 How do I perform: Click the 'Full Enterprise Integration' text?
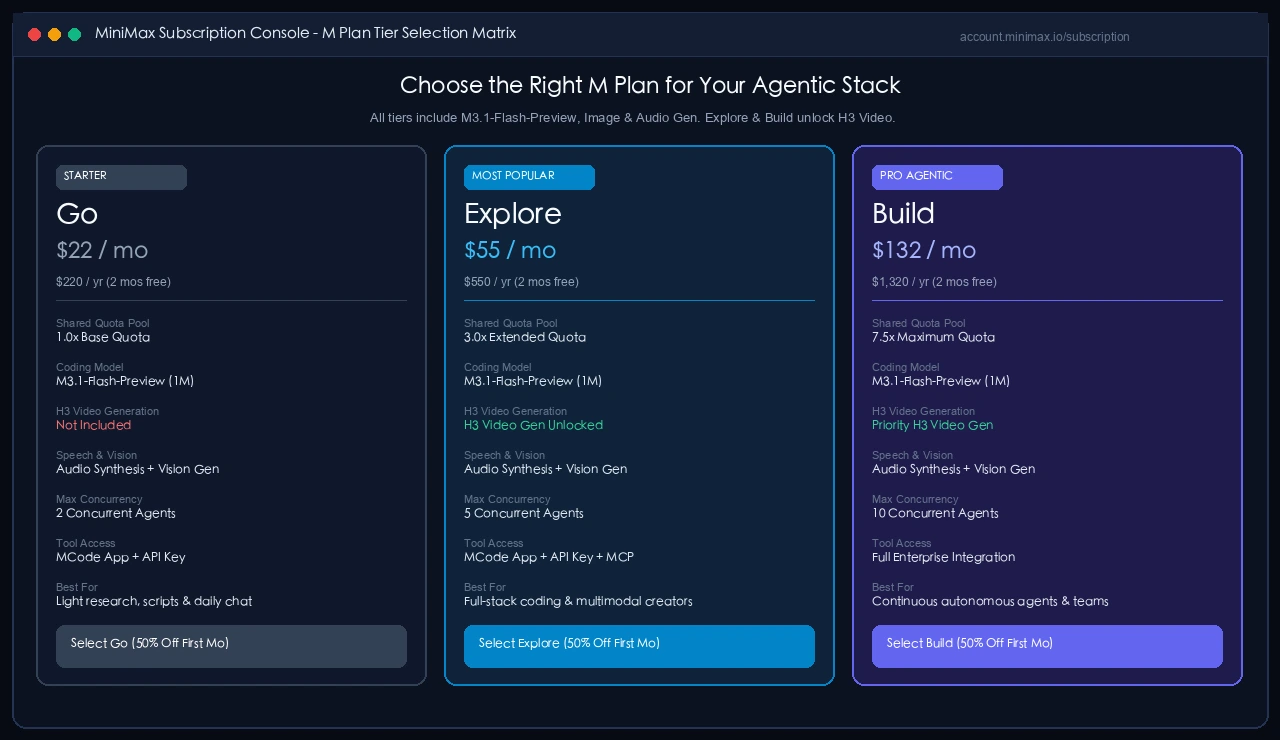pos(943,557)
